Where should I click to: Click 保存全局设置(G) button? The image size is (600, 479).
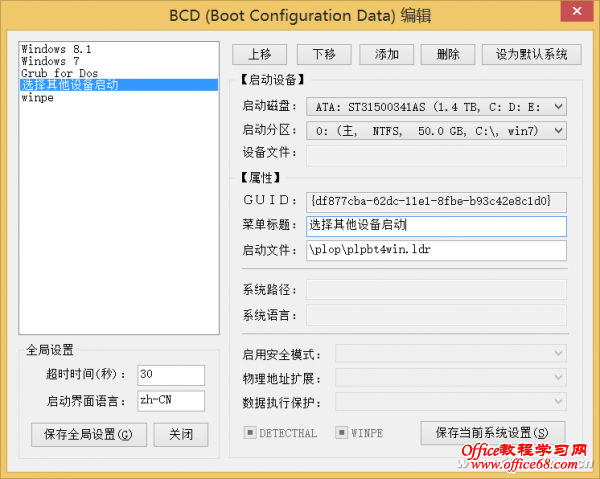click(89, 435)
